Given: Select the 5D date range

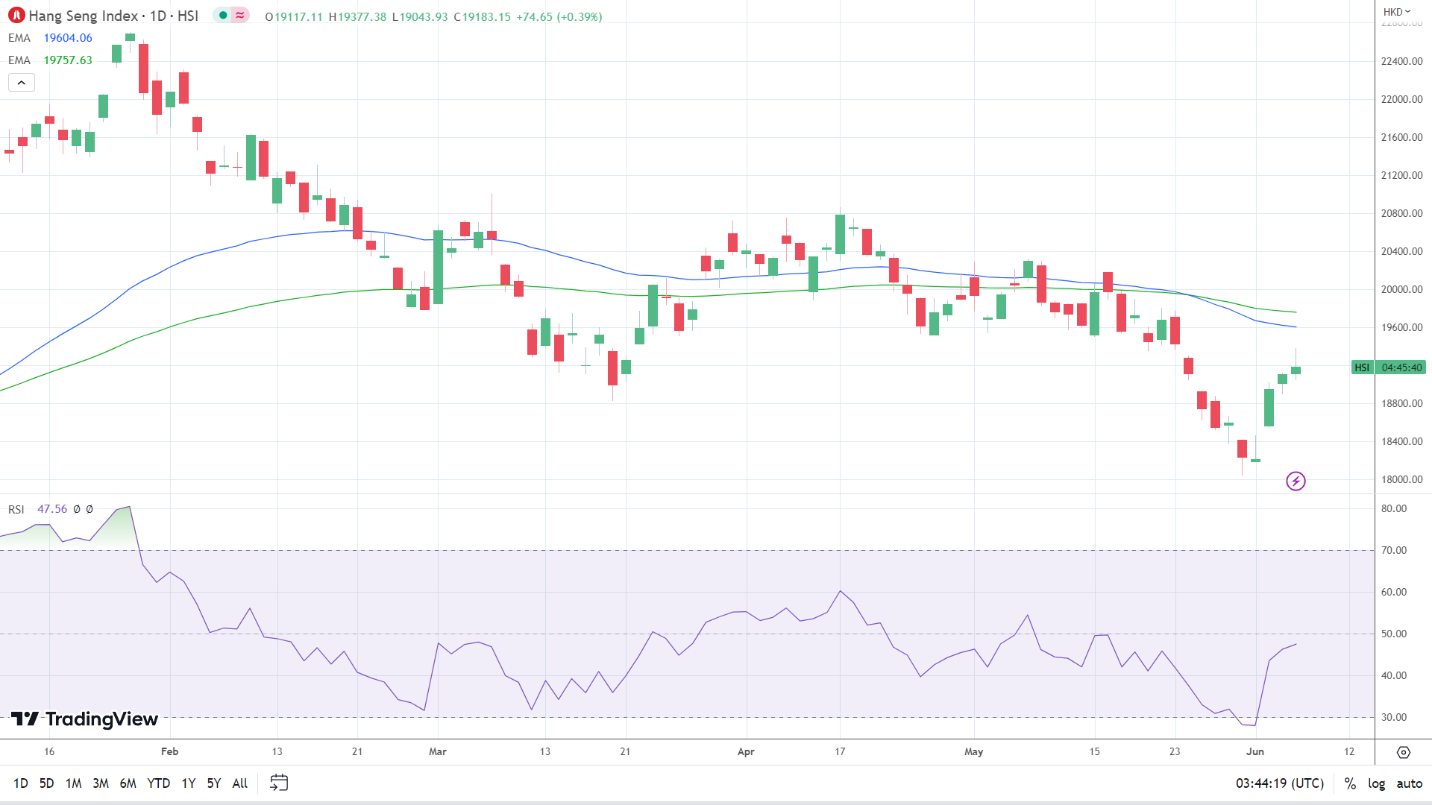Looking at the screenshot, I should pyautogui.click(x=46, y=783).
